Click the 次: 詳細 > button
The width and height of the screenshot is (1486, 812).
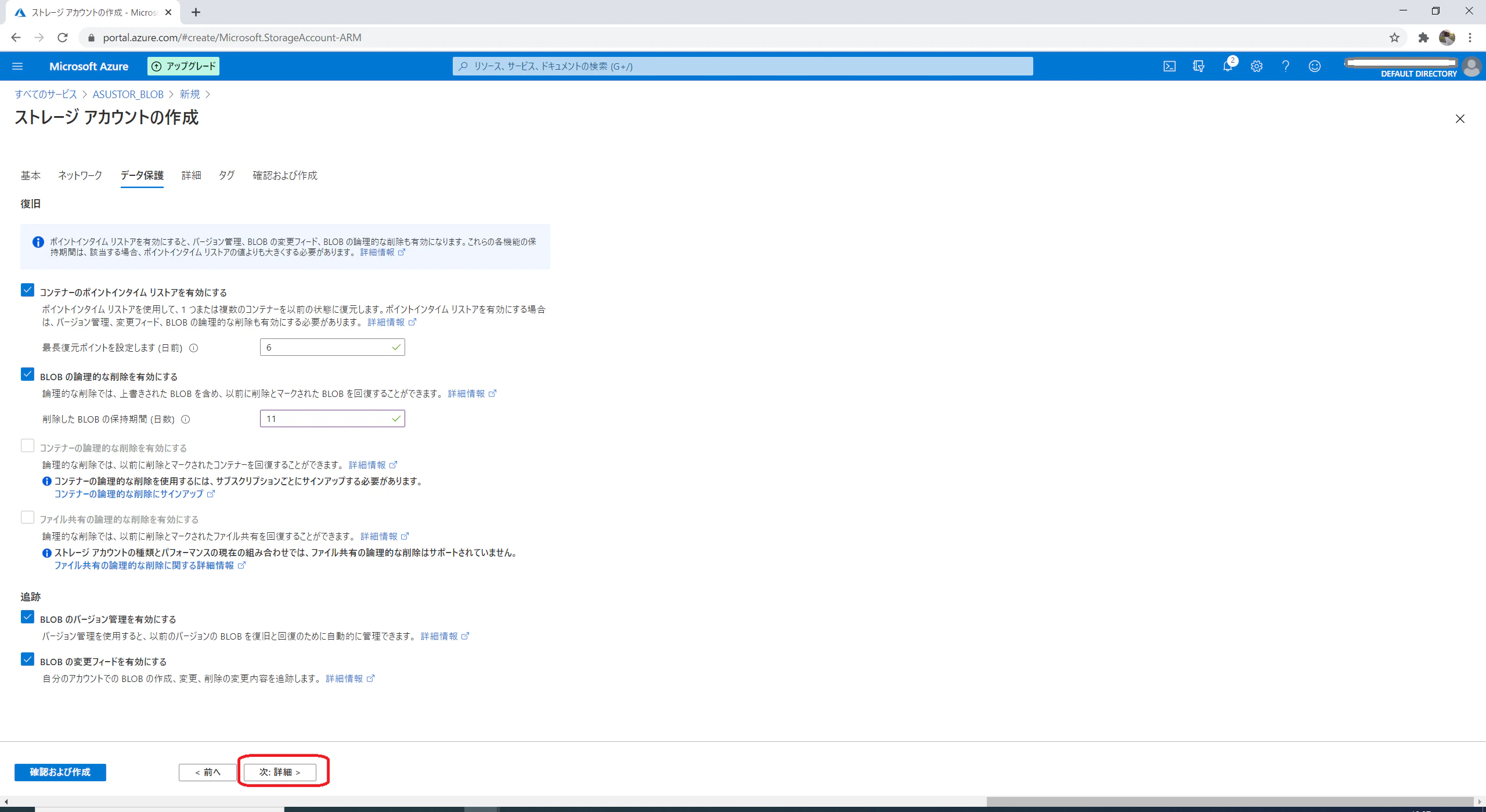[x=280, y=773]
